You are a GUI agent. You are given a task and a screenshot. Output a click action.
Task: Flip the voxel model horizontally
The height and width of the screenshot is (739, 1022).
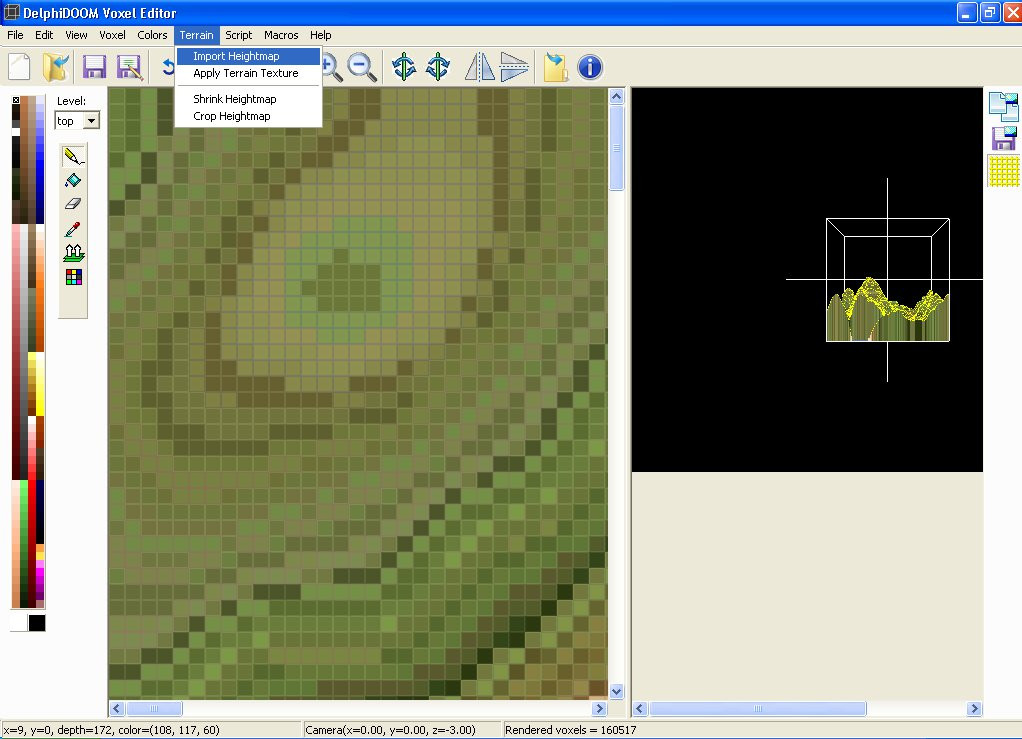pyautogui.click(x=479, y=67)
